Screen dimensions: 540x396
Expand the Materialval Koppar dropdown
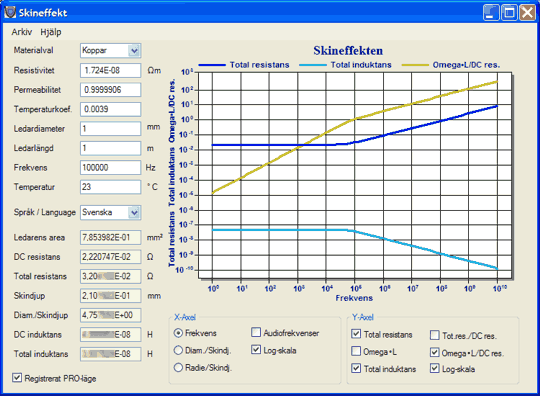pos(134,51)
